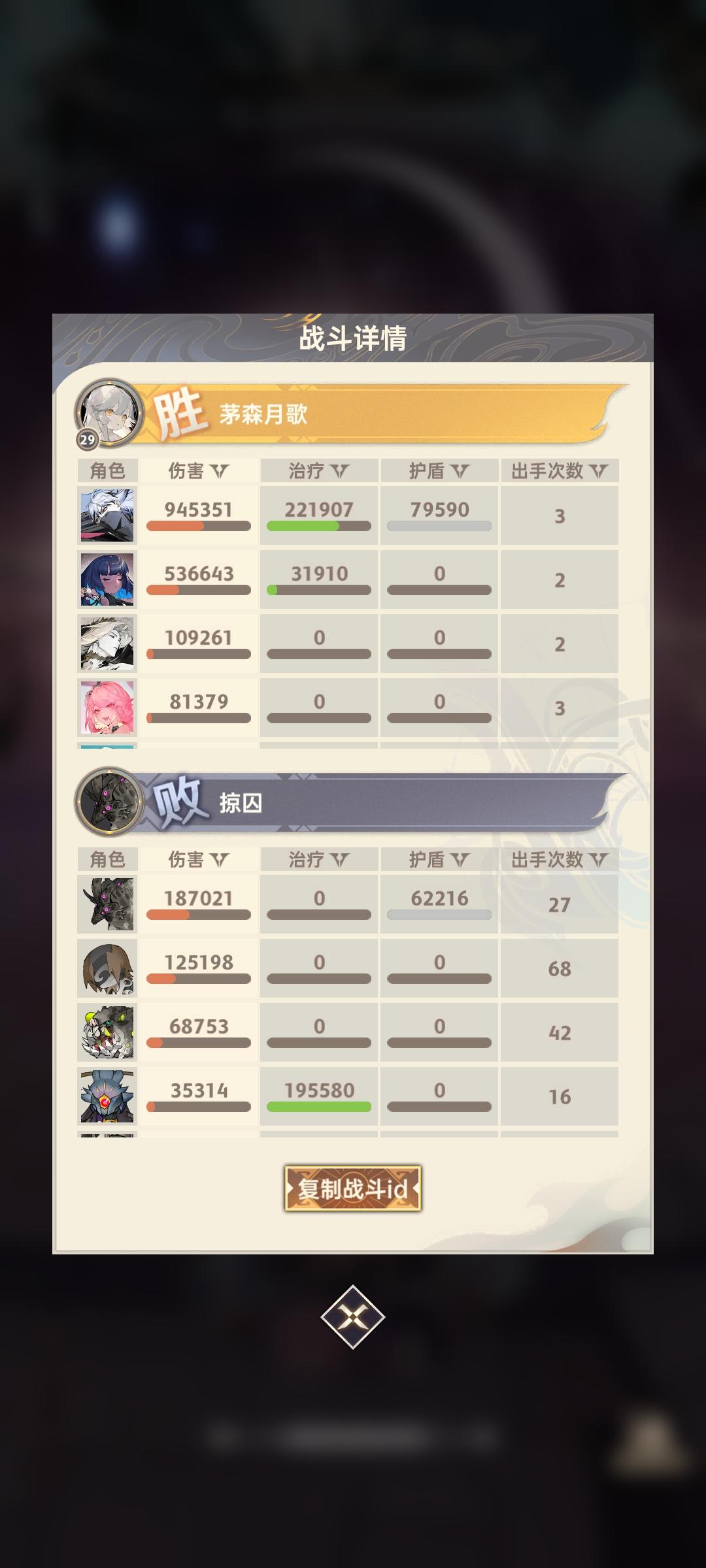This screenshot has height=1568, width=706.
Task: Sort winner team by 护盾 arrow
Action: (x=460, y=471)
